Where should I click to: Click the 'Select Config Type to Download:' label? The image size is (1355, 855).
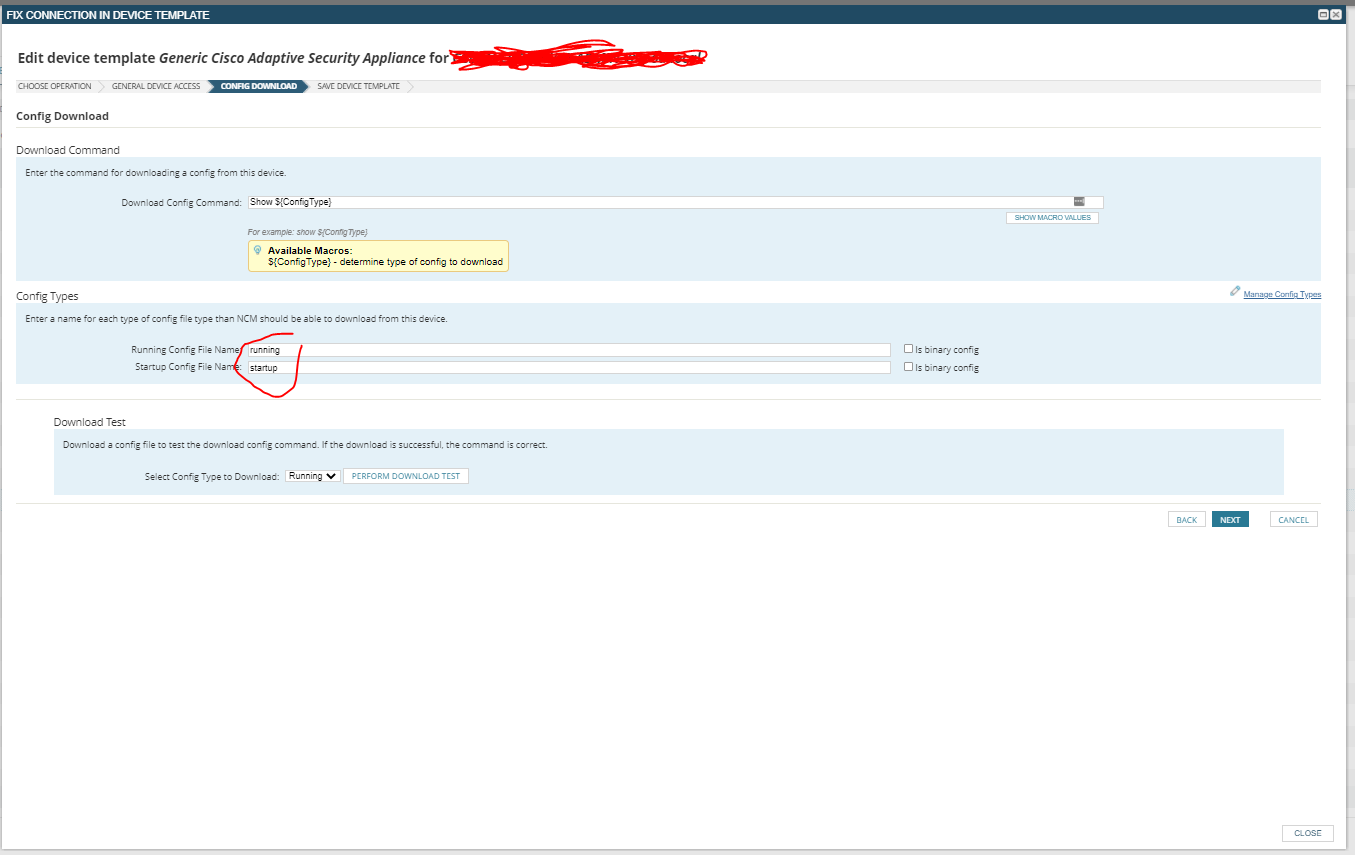(212, 477)
